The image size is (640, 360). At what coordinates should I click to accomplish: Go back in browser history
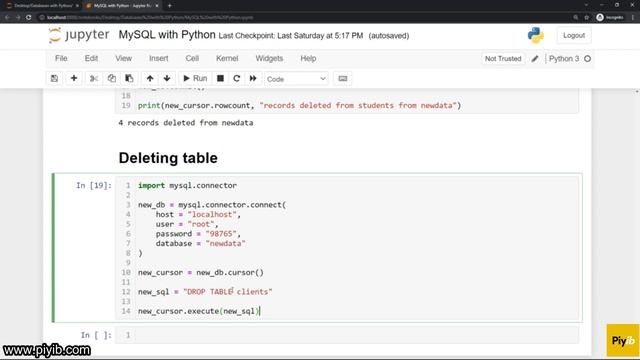tap(7, 18)
